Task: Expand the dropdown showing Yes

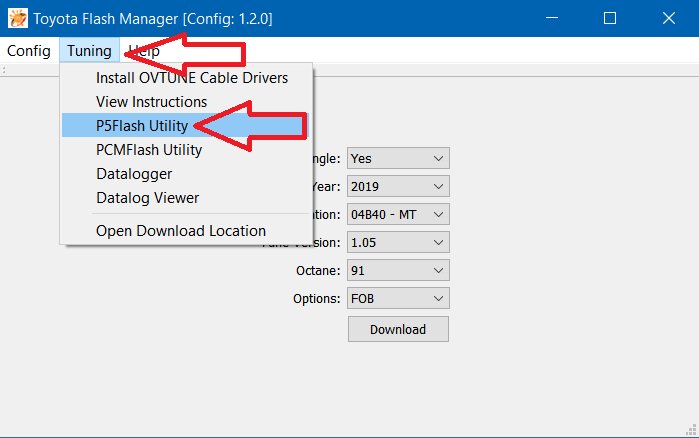Action: 398,158
